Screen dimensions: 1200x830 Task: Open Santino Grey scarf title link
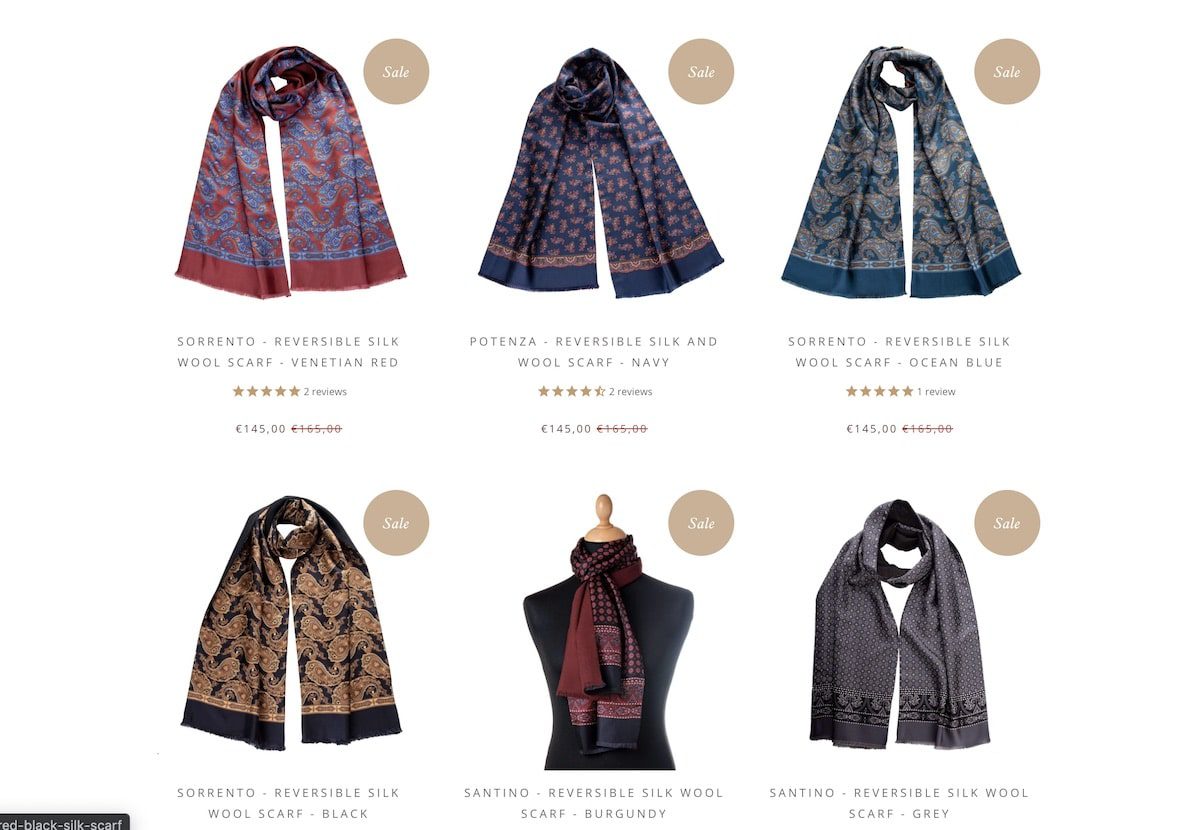[899, 803]
